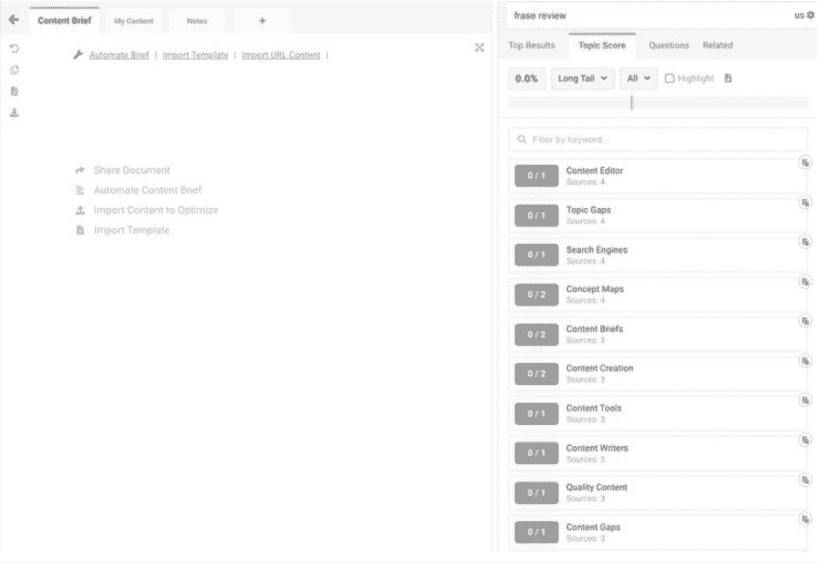Copy the Content Creation topic
820x563 pixels.
805,361
